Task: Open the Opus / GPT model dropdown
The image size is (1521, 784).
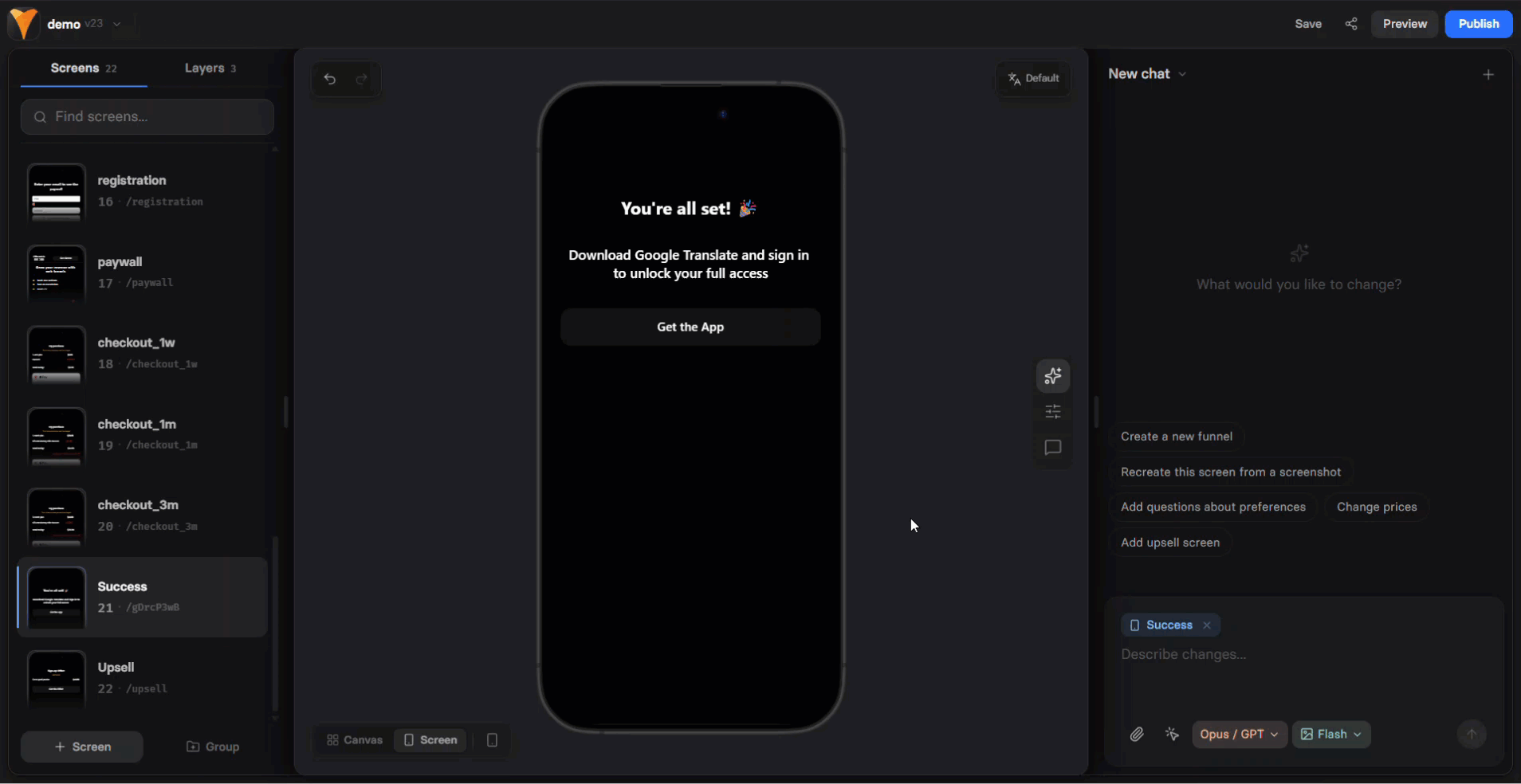Action: click(x=1240, y=735)
